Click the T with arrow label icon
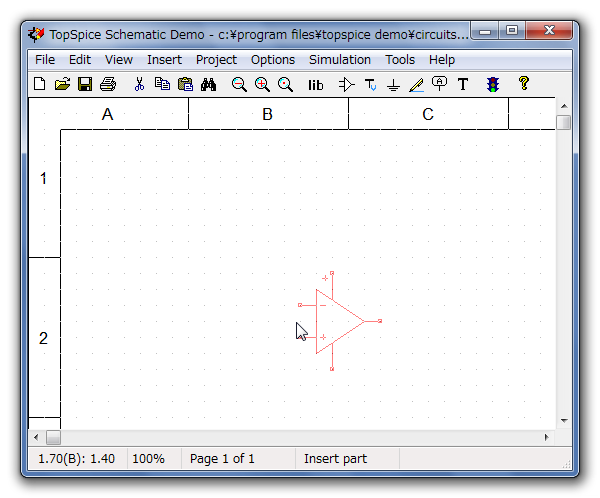600x498 pixels. pos(370,84)
